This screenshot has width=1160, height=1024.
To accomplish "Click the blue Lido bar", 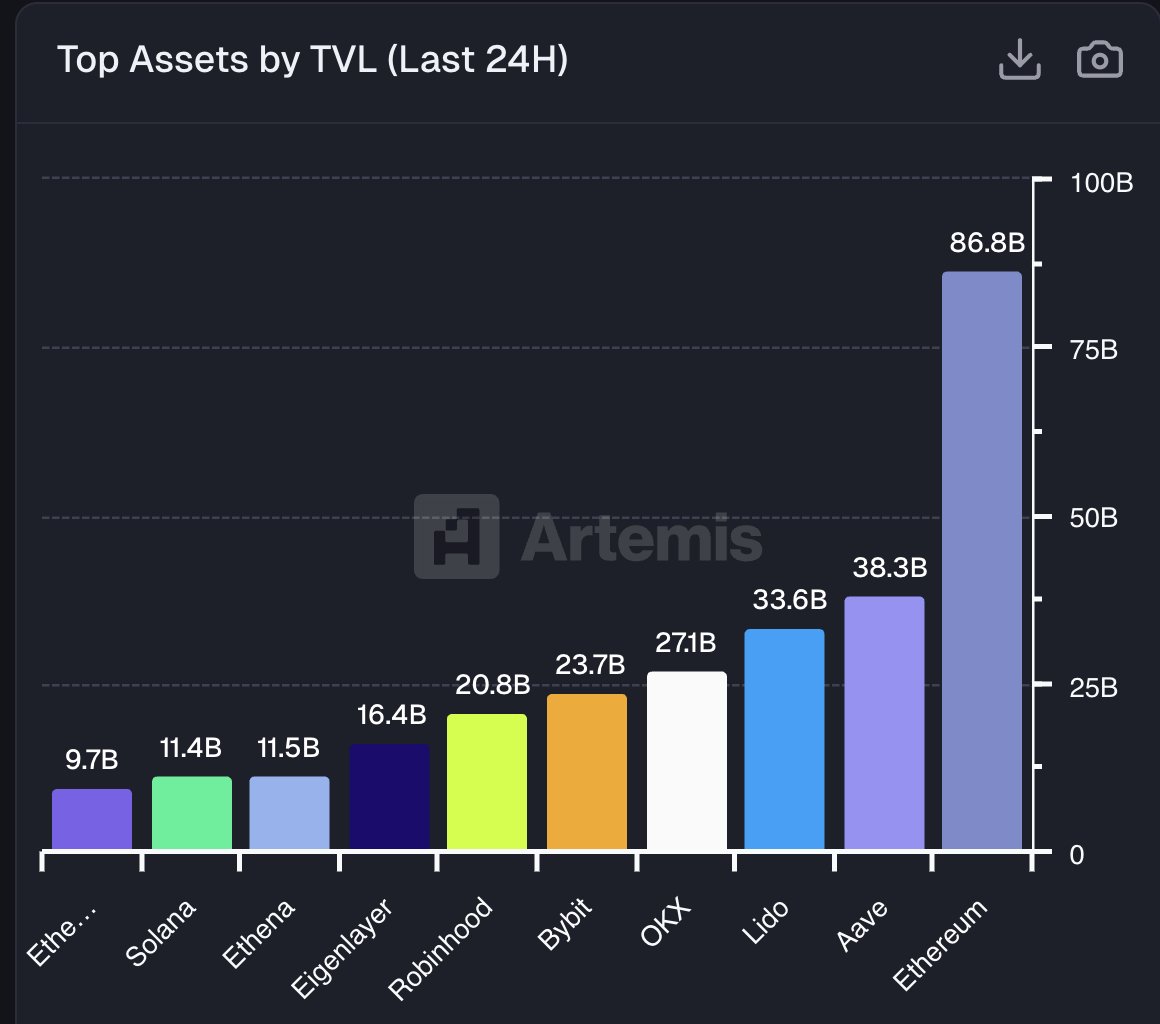I will [785, 739].
